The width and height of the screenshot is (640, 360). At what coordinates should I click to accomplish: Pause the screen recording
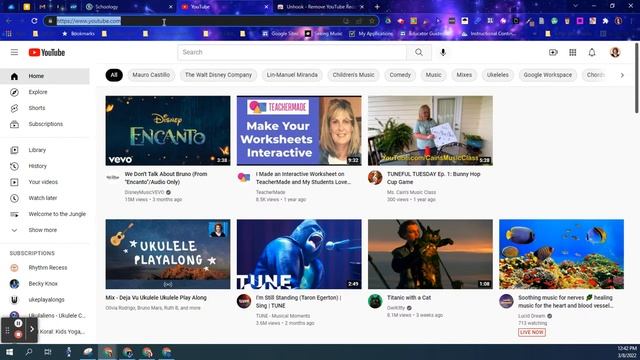[x=18, y=323]
